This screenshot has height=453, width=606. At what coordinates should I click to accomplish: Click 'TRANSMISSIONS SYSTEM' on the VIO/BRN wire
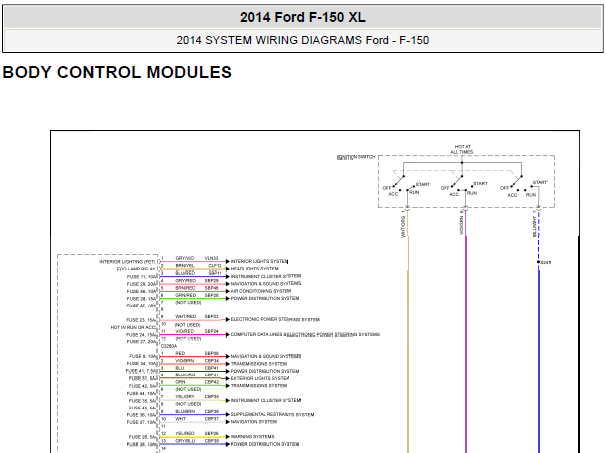point(259,364)
